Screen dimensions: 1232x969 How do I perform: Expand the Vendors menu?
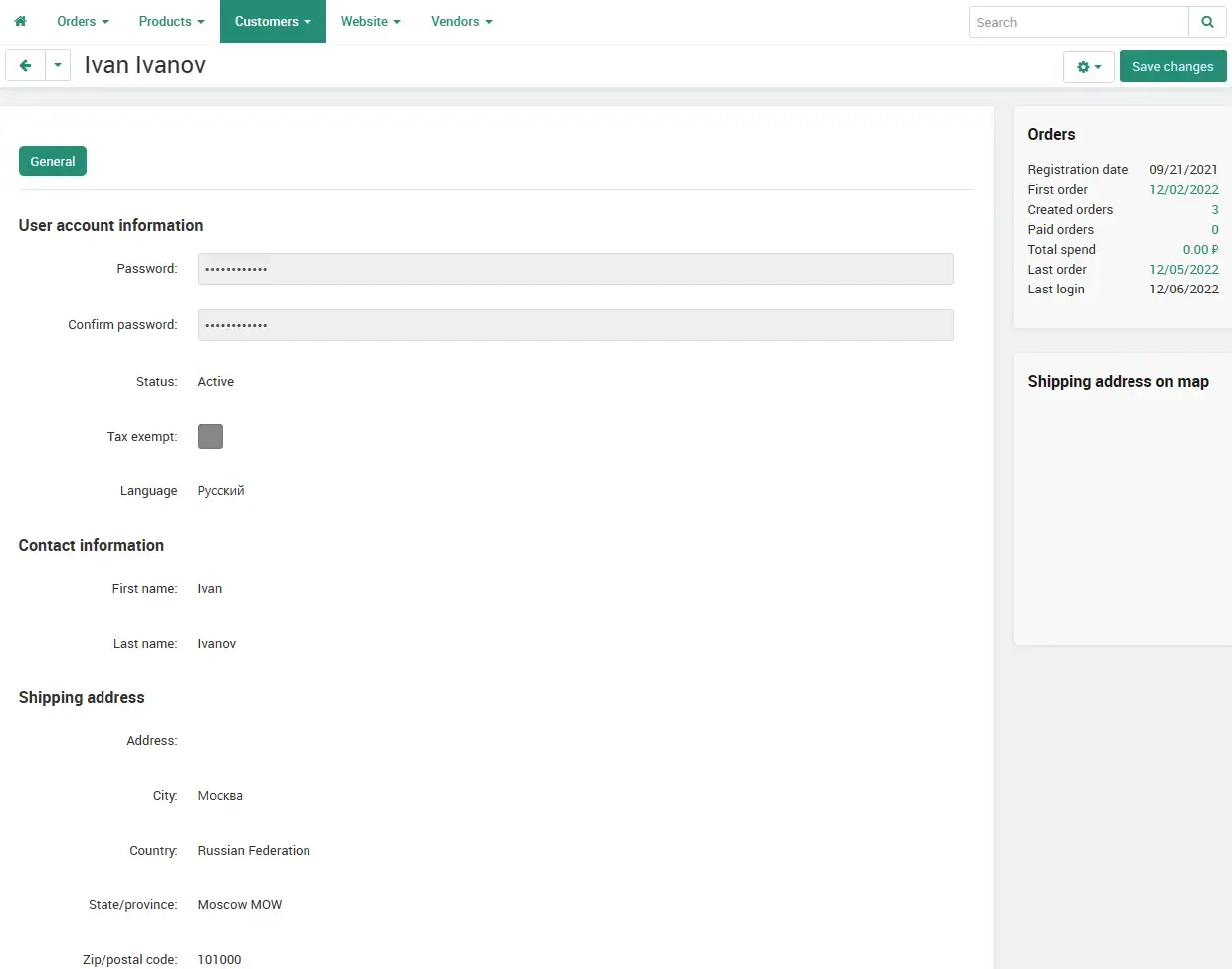(x=461, y=21)
